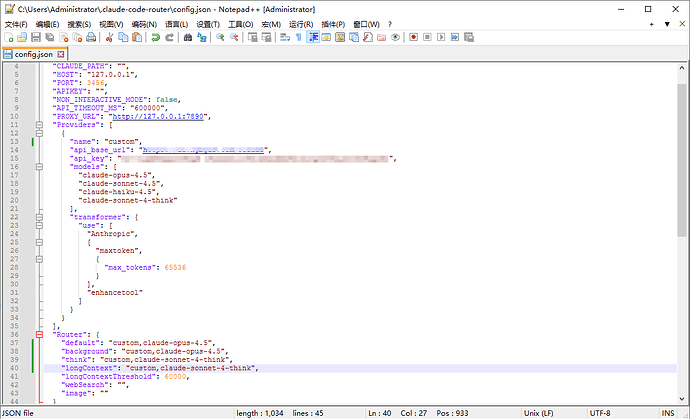Create a new file via toolbar
The image size is (690, 419).
(9, 37)
